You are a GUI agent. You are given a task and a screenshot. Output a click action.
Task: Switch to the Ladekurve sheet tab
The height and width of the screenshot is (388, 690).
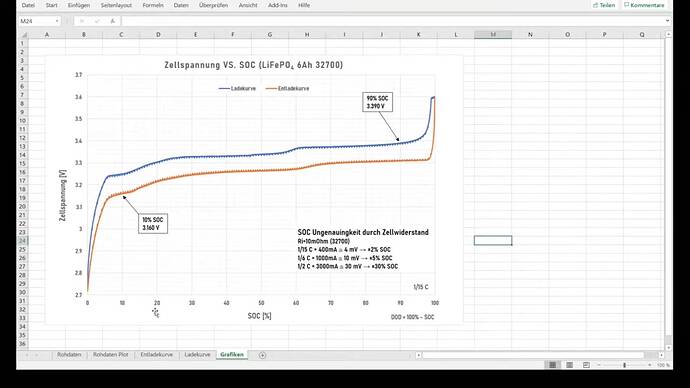pos(197,355)
